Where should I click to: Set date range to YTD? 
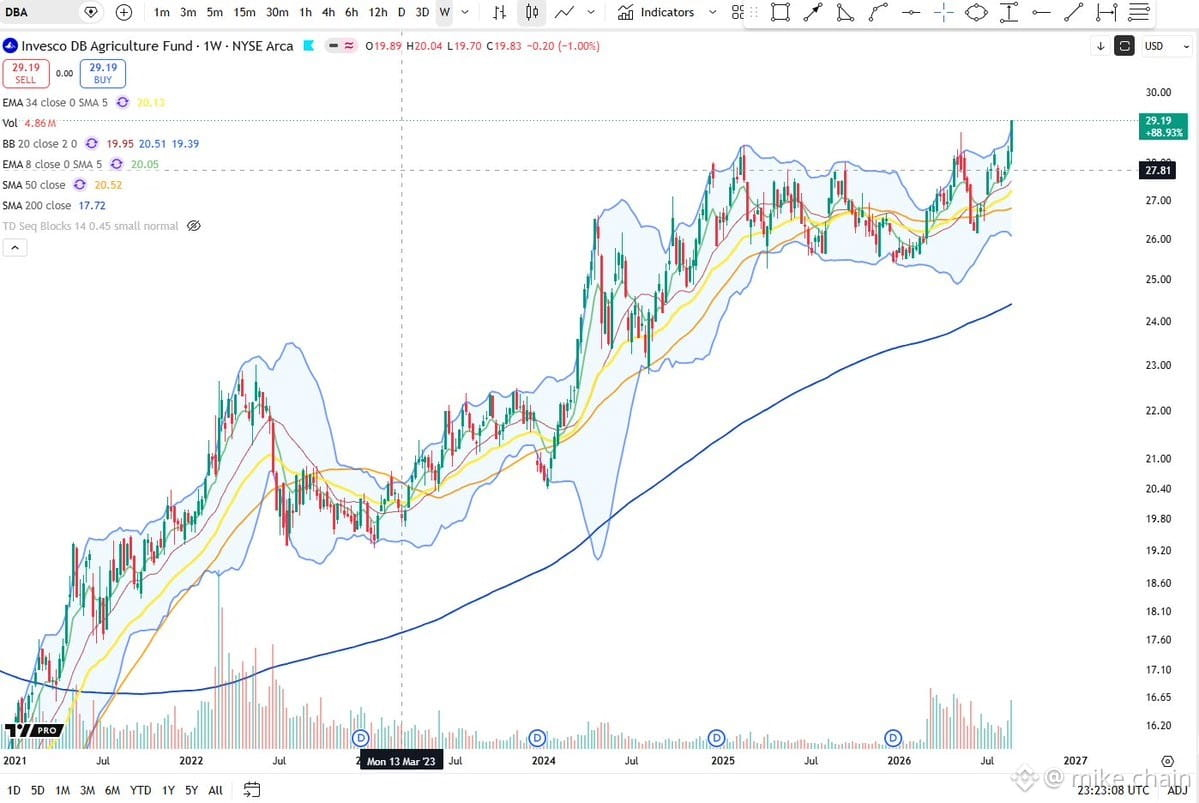[x=141, y=790]
